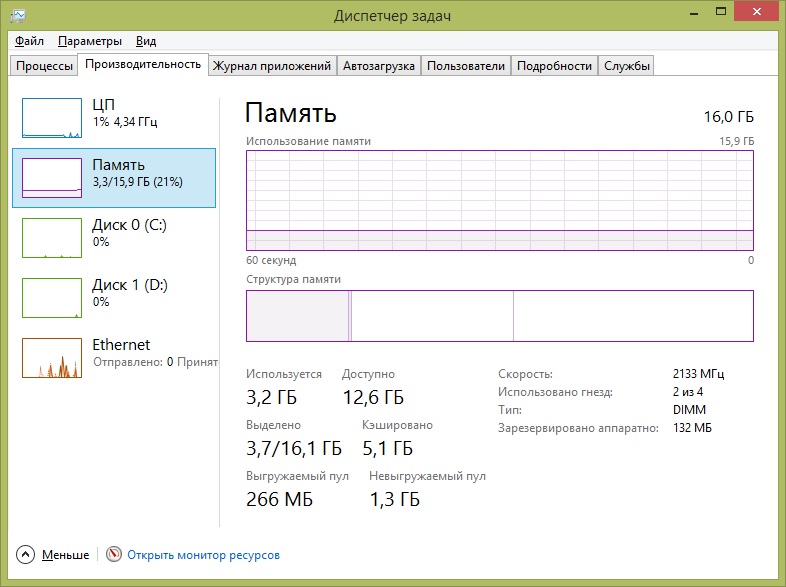The image size is (786, 587).
Task: Switch to the Подробности tab
Action: point(555,66)
